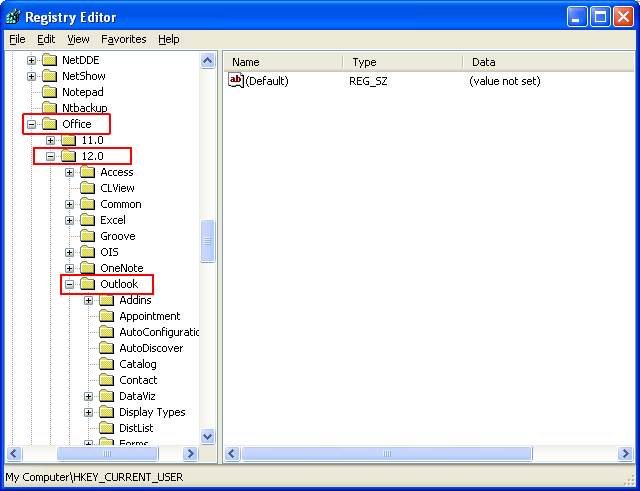The height and width of the screenshot is (491, 640).
Task: Collapse the Outlook key
Action: (69, 284)
